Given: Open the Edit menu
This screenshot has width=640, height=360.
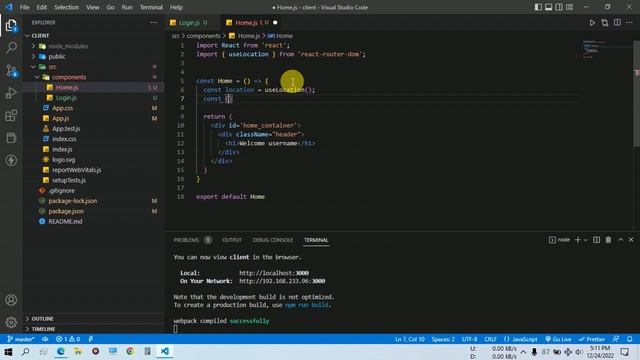Looking at the screenshot, I should [x=42, y=7].
